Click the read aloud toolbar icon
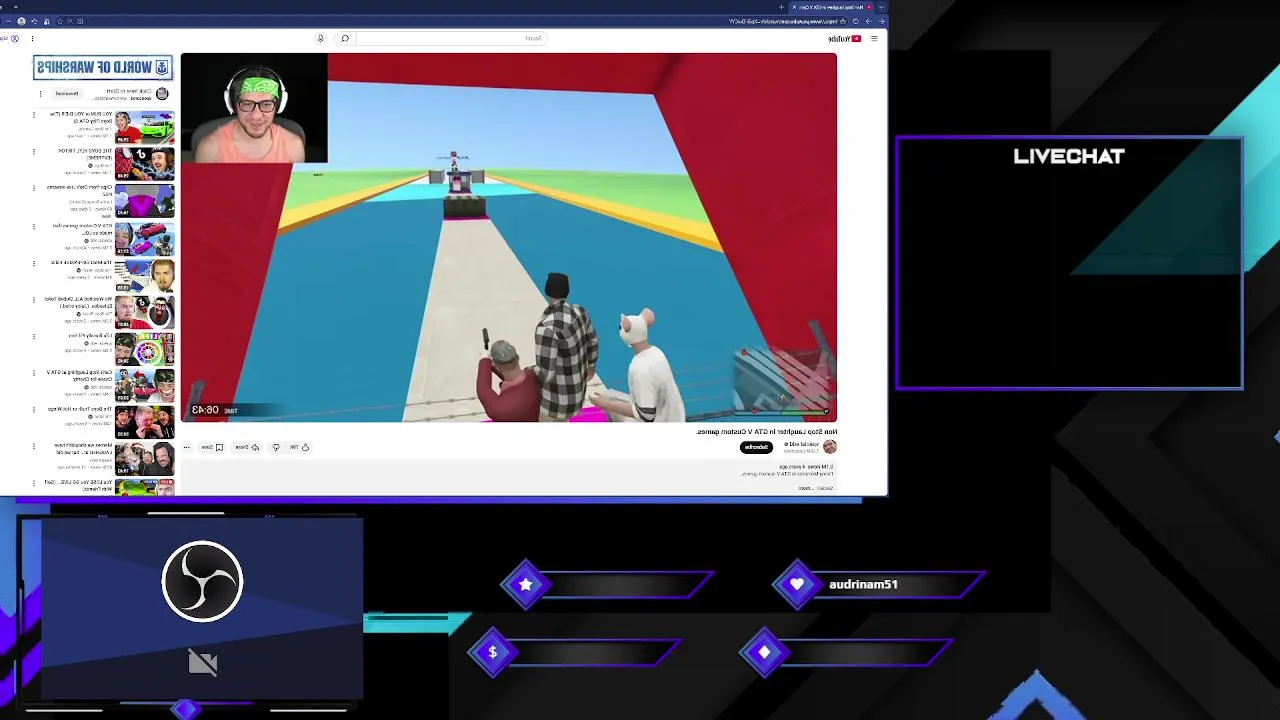 (x=70, y=21)
